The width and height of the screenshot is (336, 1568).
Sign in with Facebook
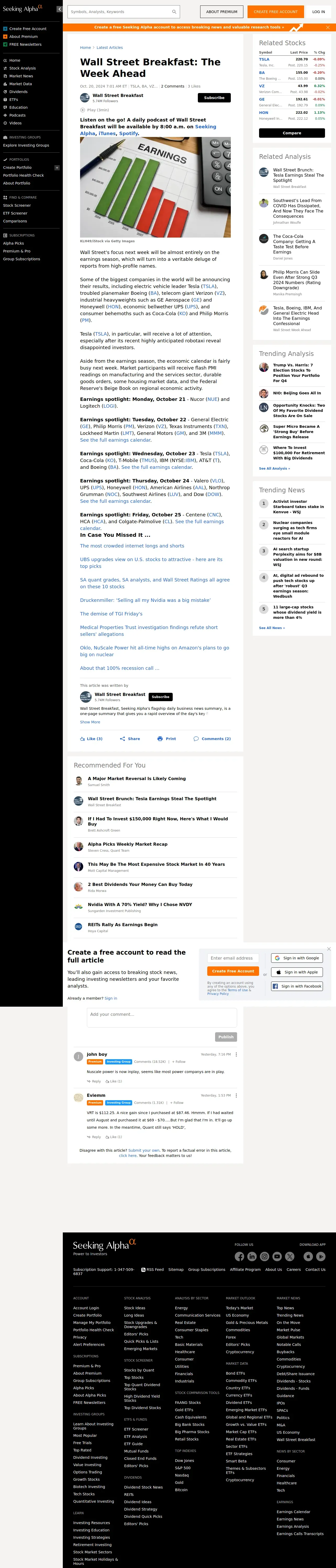(296, 985)
